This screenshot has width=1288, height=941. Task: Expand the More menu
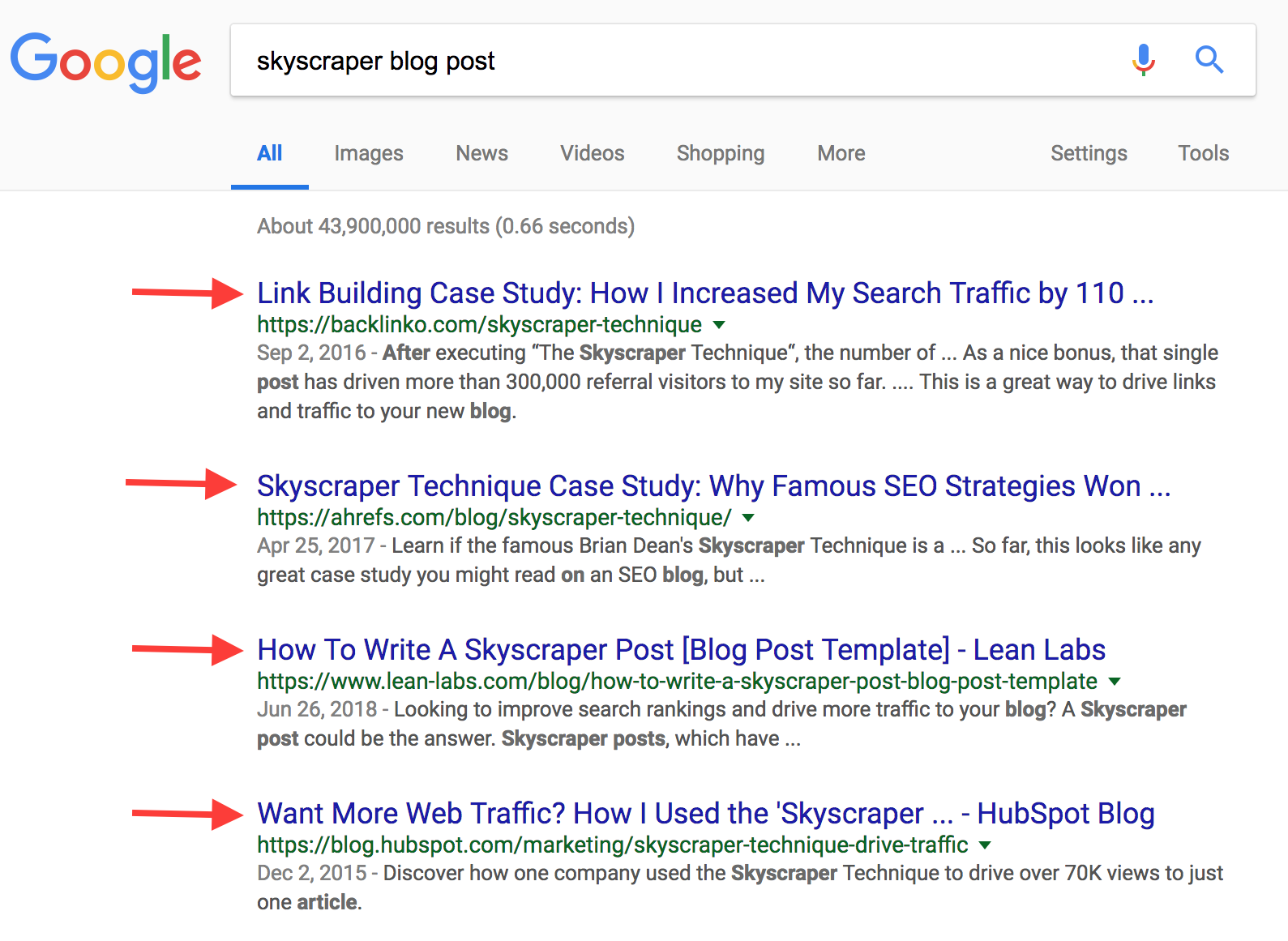[x=841, y=153]
